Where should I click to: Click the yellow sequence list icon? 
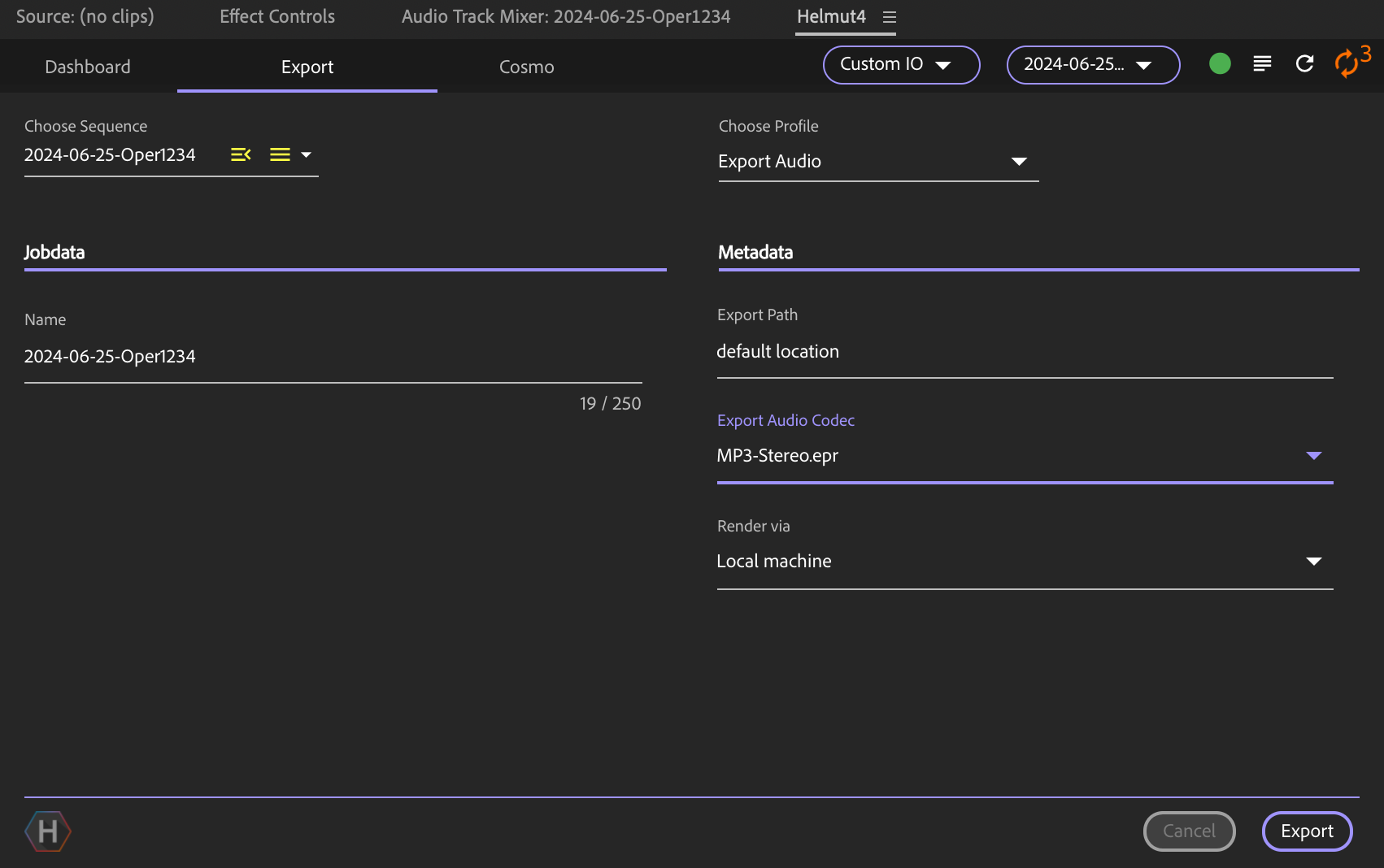[x=280, y=154]
